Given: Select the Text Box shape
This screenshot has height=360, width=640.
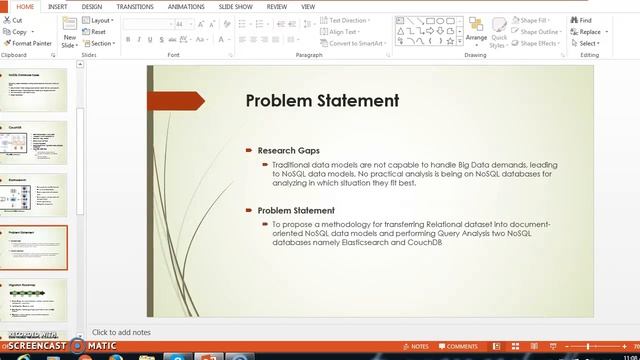Looking at the screenshot, I should (400, 21).
